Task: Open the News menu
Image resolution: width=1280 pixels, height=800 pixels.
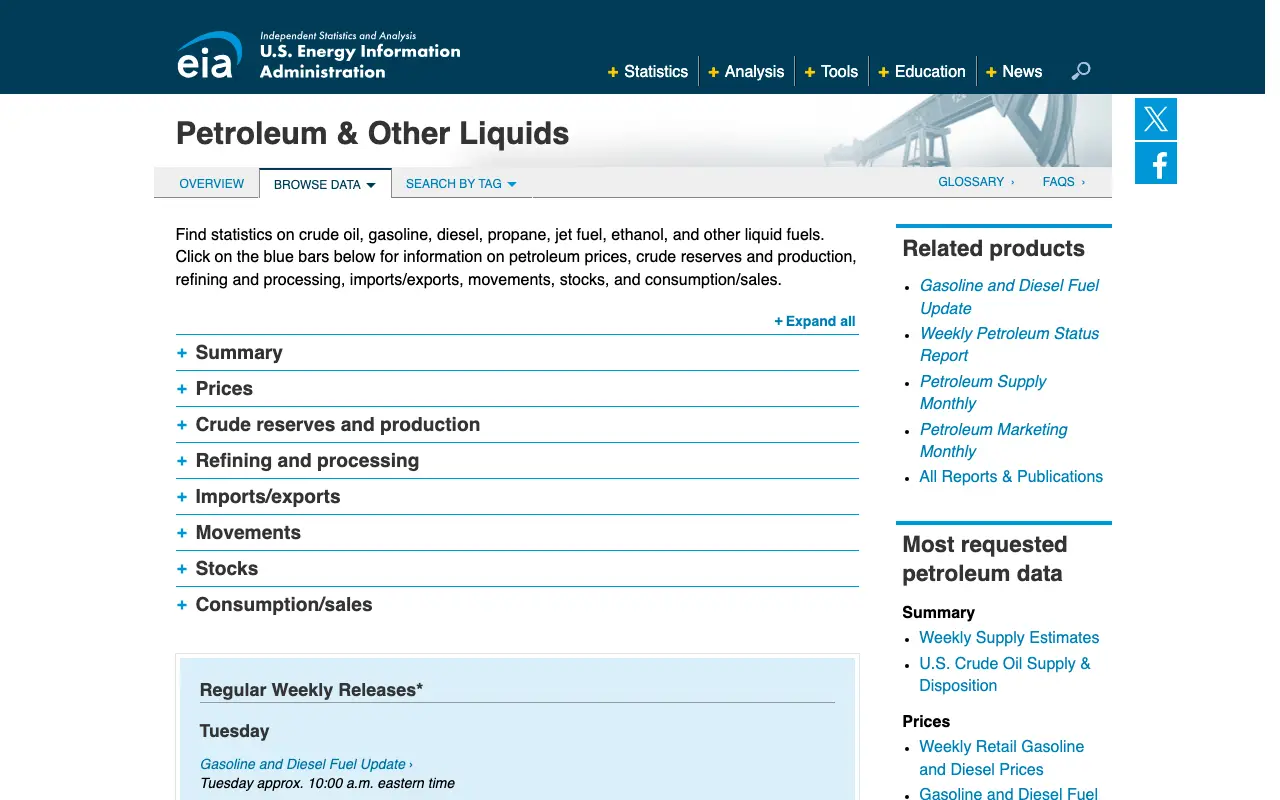Action: pyautogui.click(x=1014, y=72)
